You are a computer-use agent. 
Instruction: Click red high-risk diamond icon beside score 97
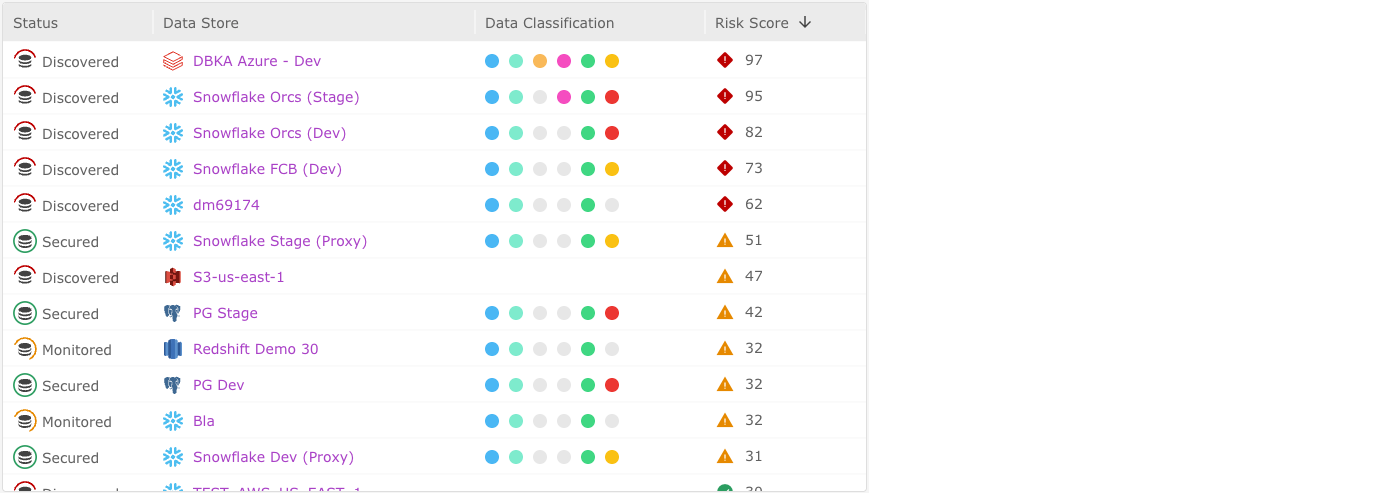(725, 60)
